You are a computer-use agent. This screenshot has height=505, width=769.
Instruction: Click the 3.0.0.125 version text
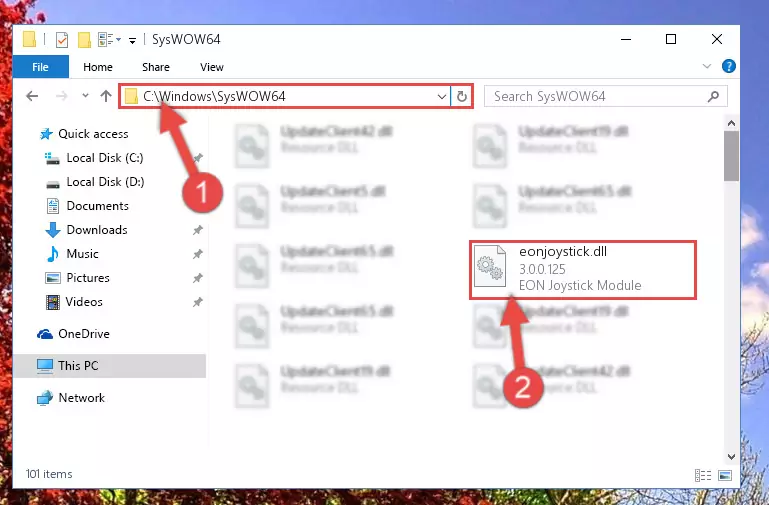542,269
